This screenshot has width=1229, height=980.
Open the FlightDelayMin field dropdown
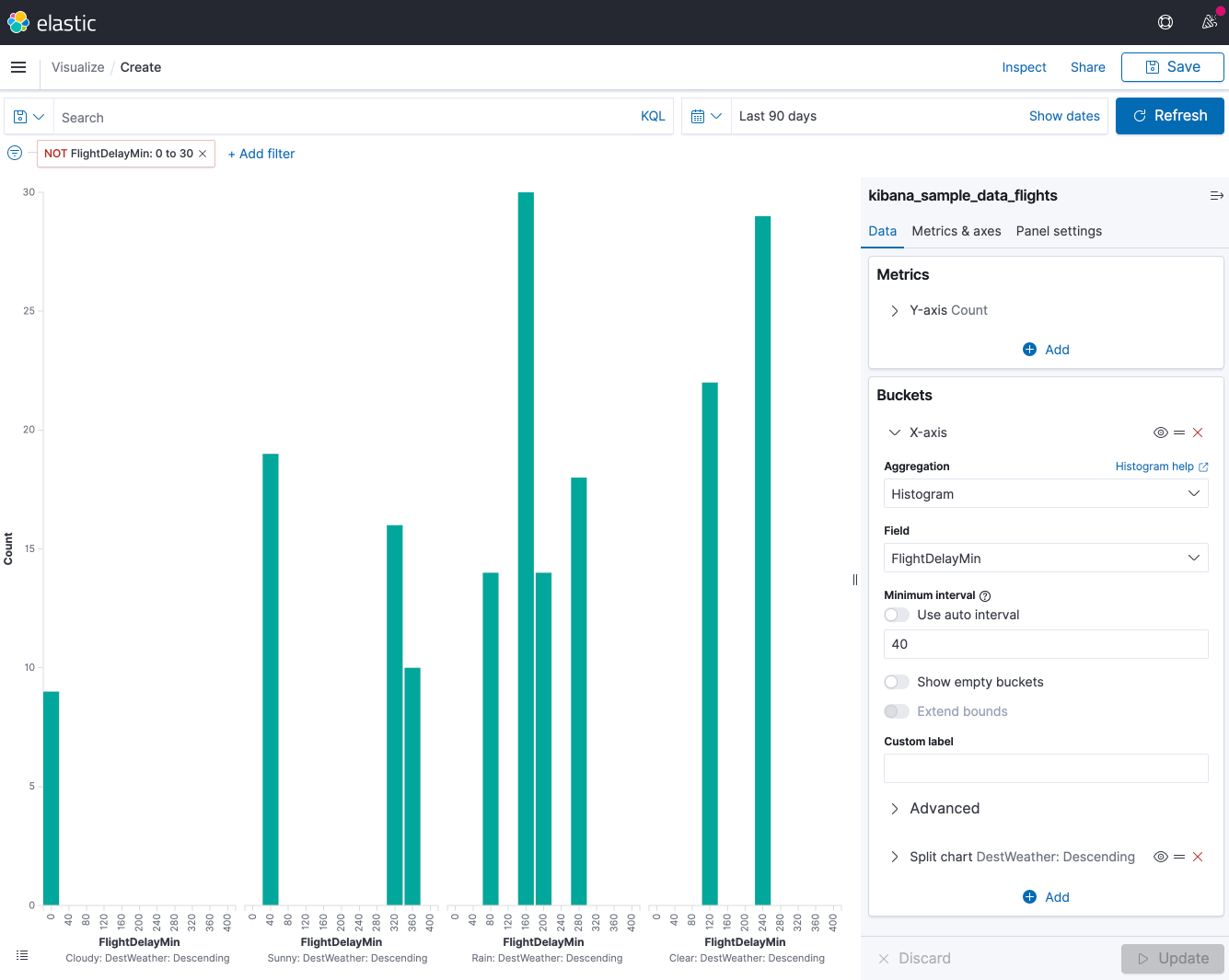(1046, 559)
